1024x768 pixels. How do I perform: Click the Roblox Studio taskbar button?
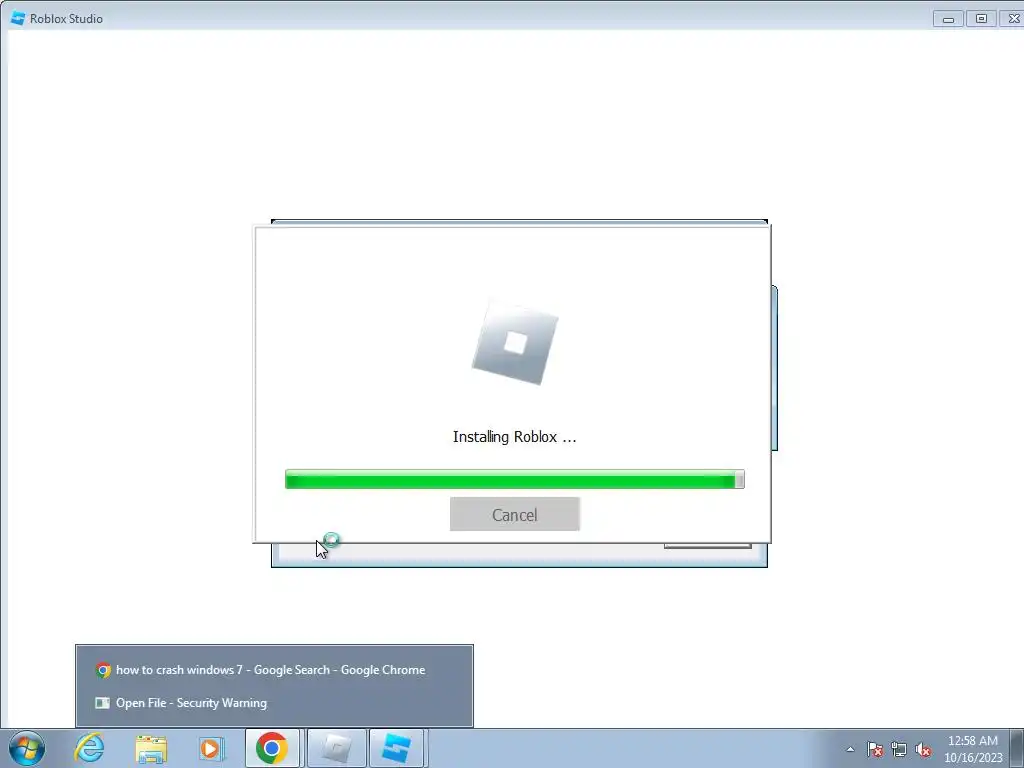click(397, 748)
